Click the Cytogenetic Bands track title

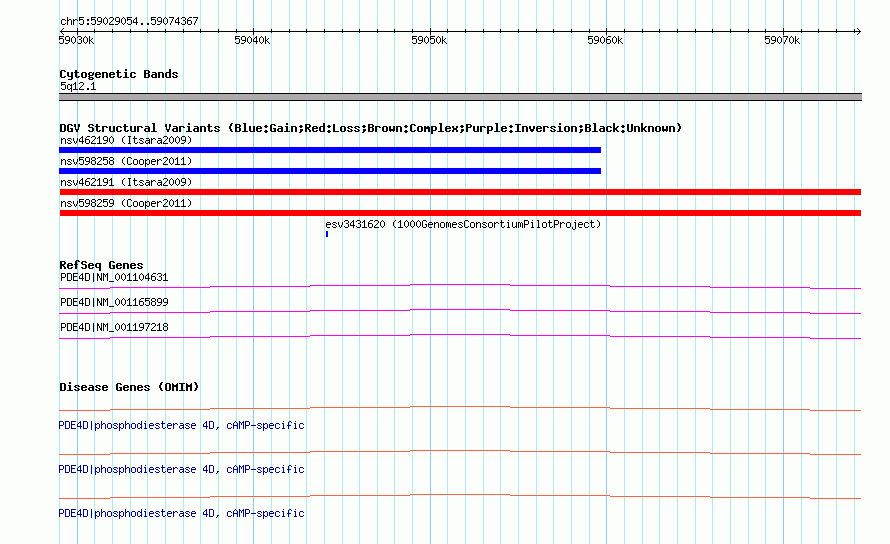pos(119,74)
